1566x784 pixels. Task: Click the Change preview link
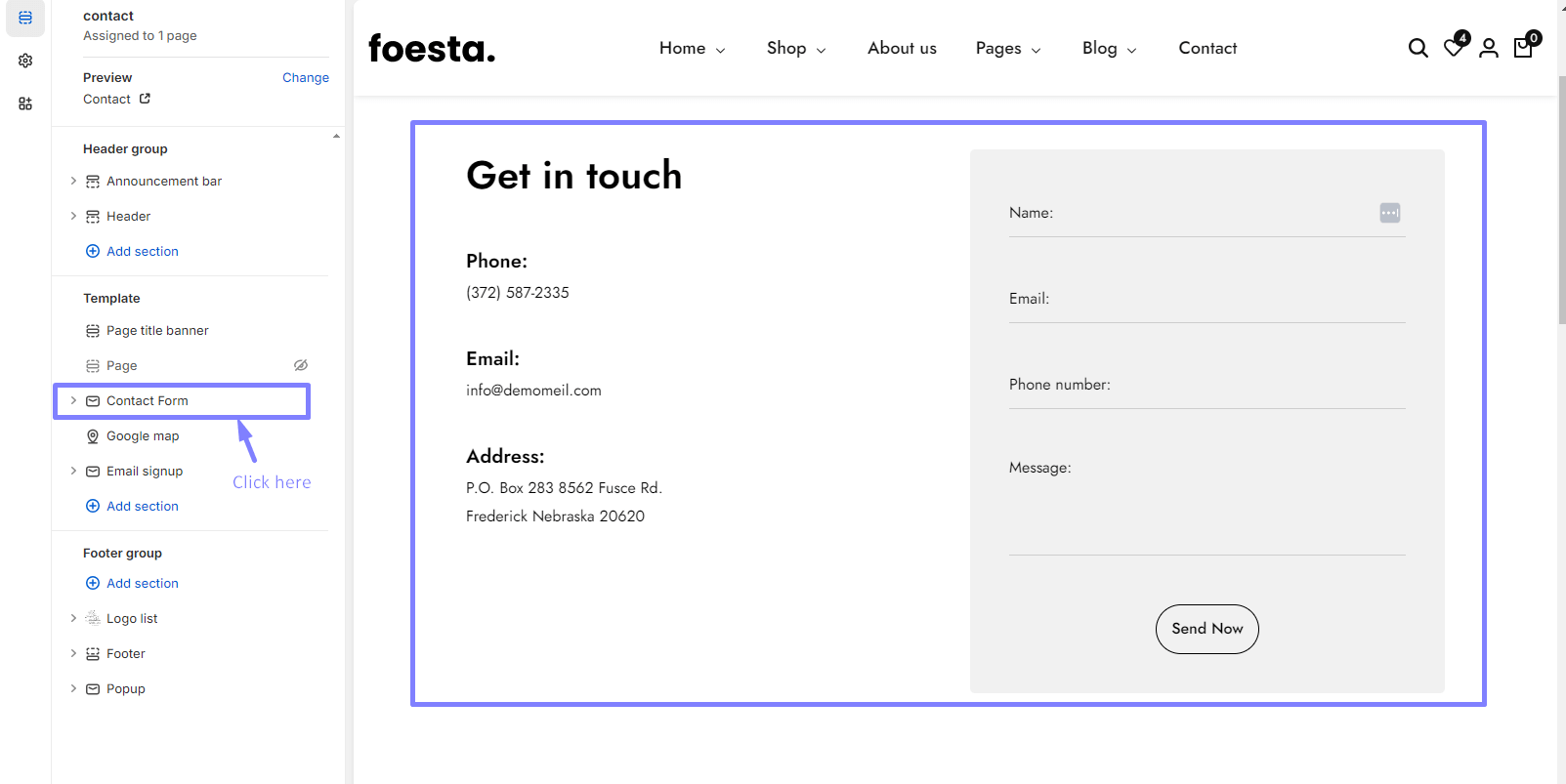(305, 77)
